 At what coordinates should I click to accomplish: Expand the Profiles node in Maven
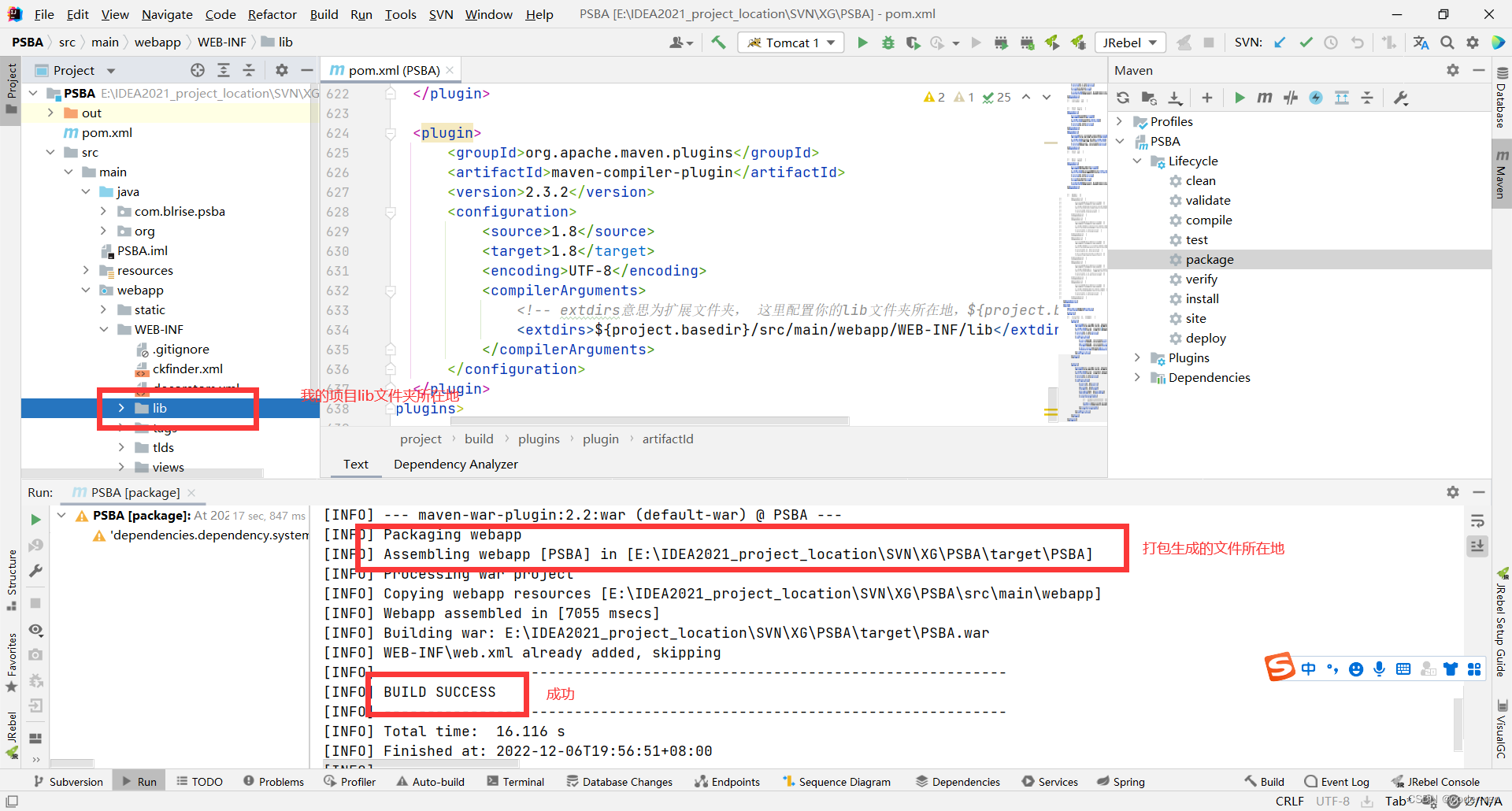(1120, 121)
